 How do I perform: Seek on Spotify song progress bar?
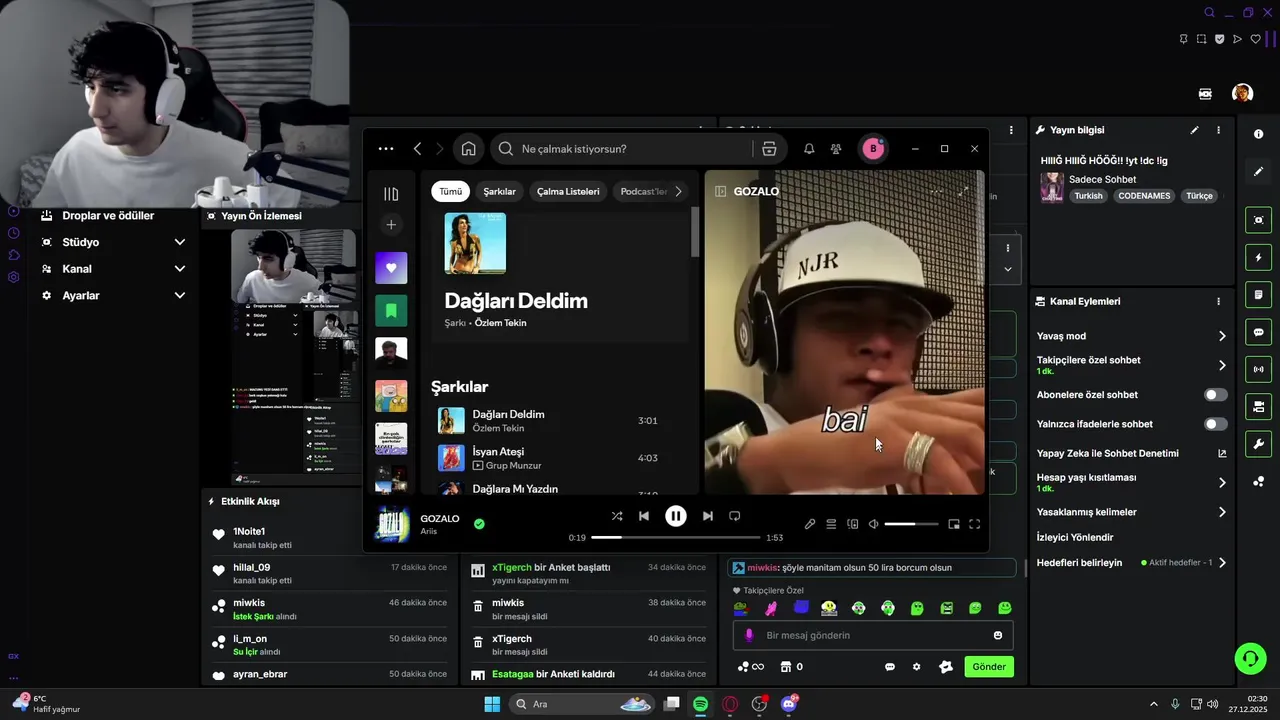coord(675,538)
